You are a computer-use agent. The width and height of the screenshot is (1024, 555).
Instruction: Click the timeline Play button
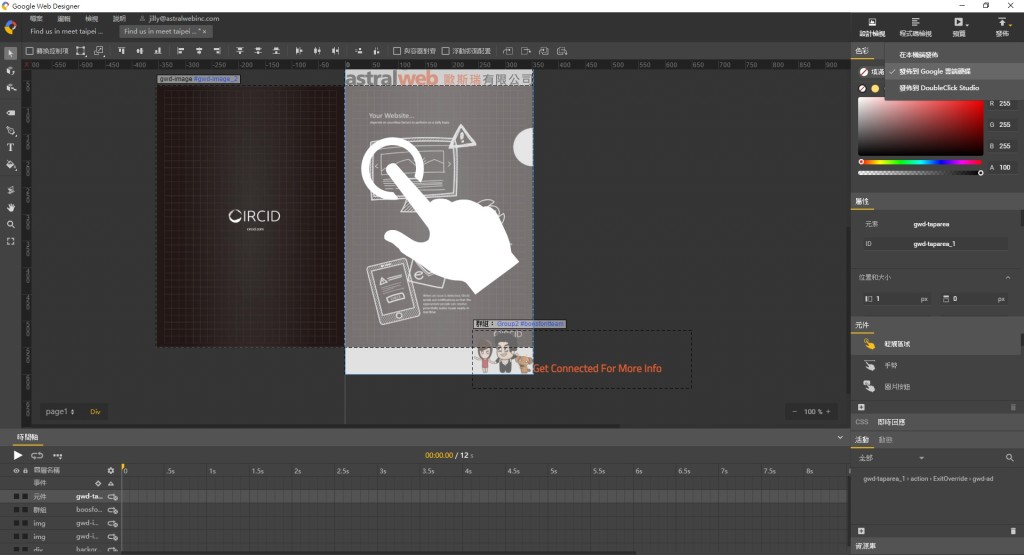coord(17,455)
